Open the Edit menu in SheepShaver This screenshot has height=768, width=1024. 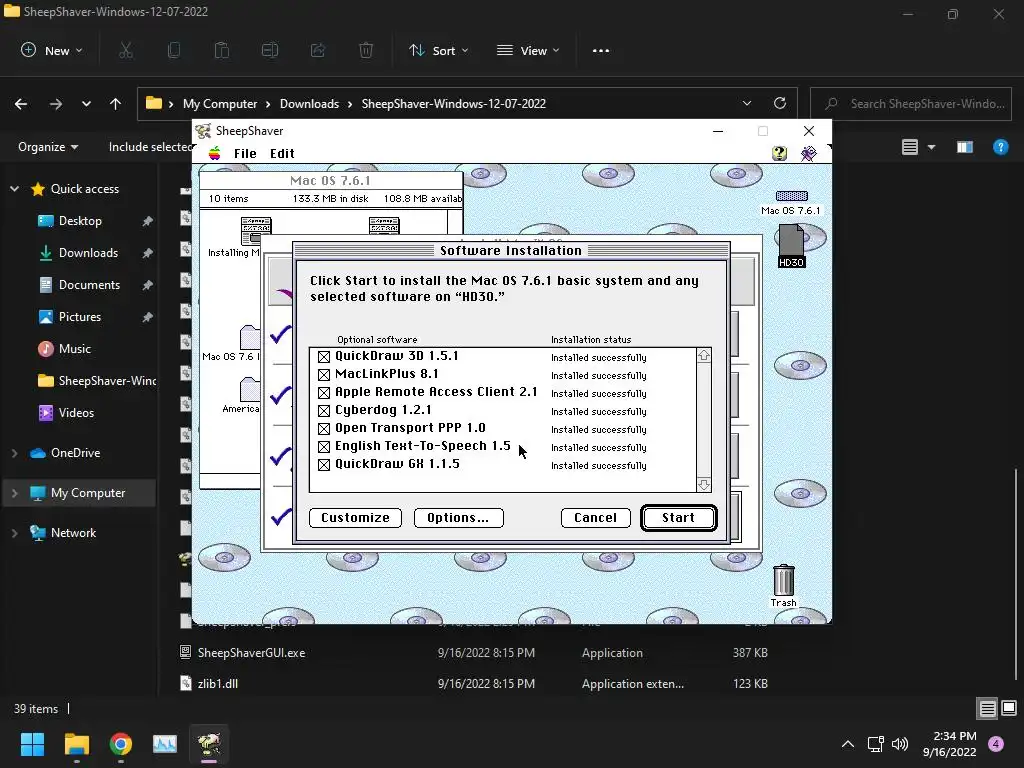(x=282, y=153)
